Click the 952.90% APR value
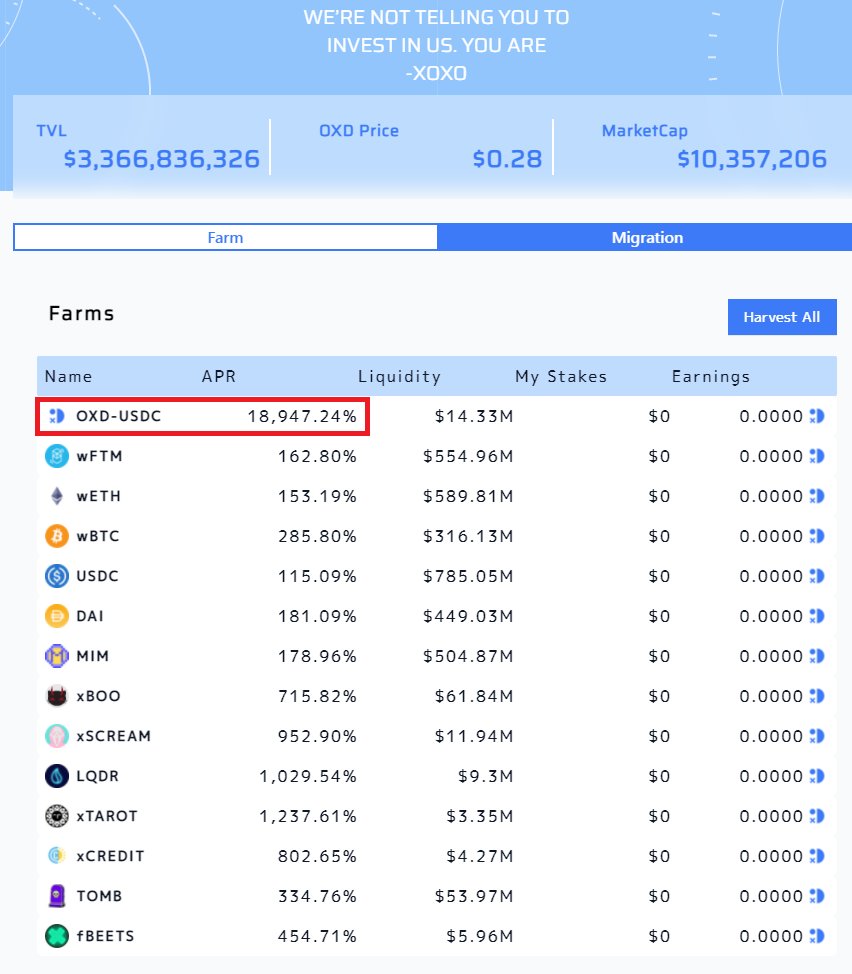Screen dimensions: 852x974 tap(317, 735)
